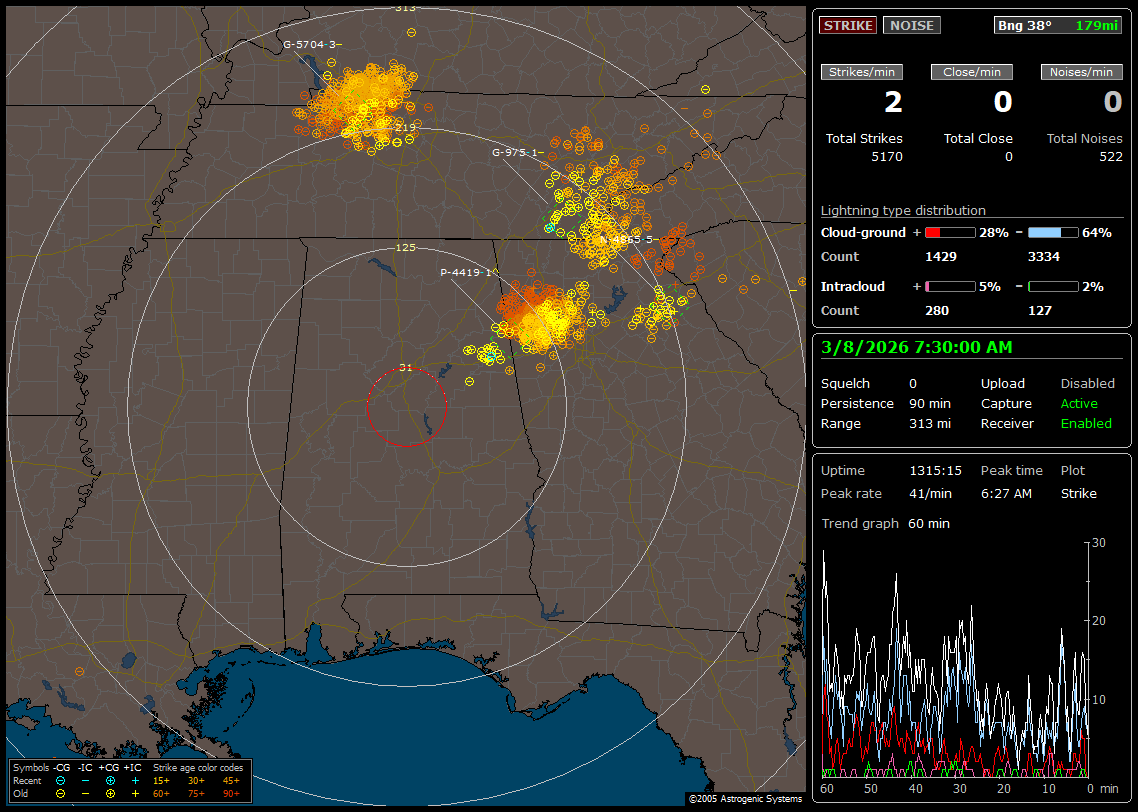Toggle the NOISE indicator
The height and width of the screenshot is (812, 1138).
click(x=911, y=25)
